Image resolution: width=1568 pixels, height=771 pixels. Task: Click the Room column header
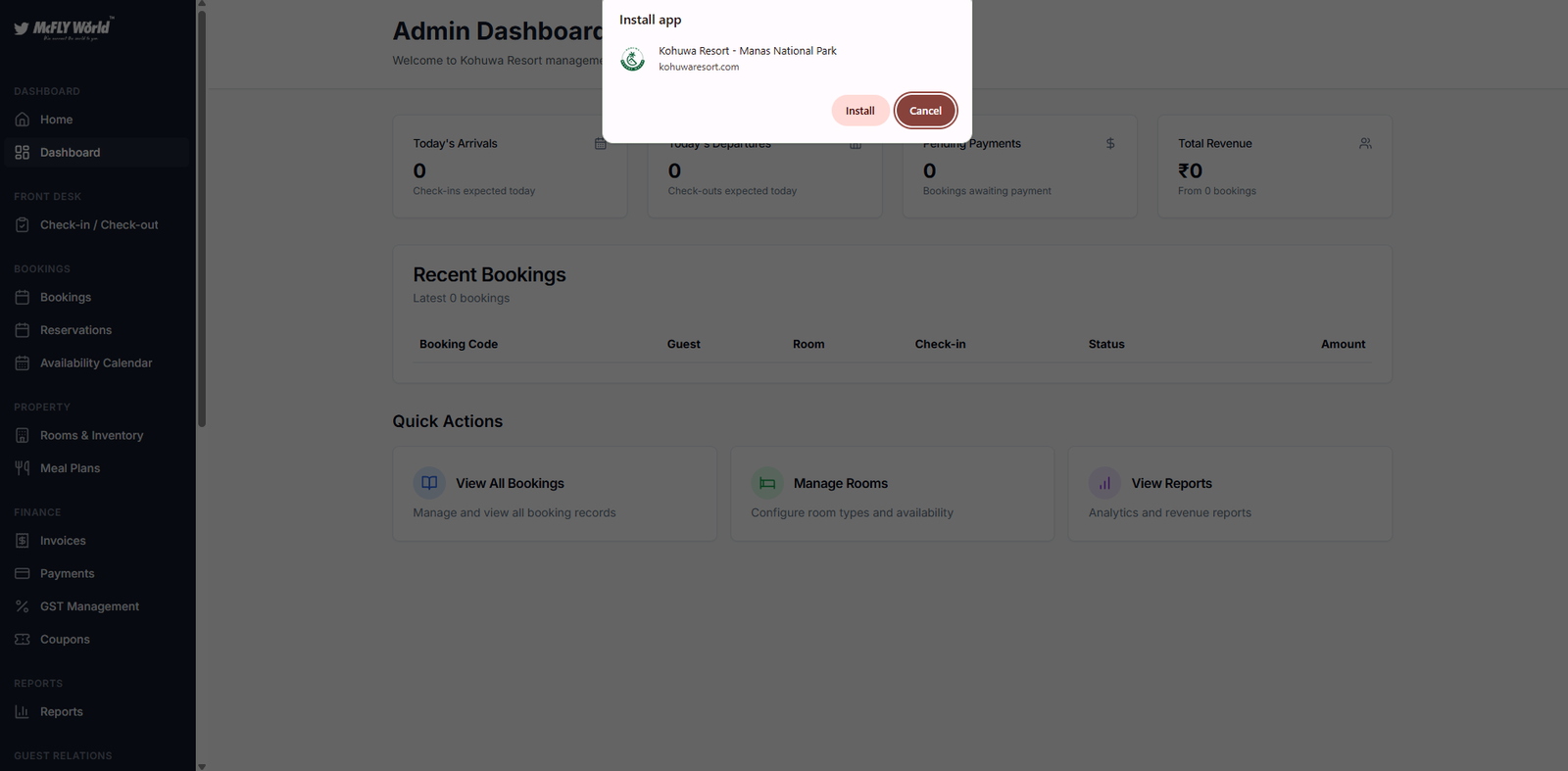click(x=808, y=344)
